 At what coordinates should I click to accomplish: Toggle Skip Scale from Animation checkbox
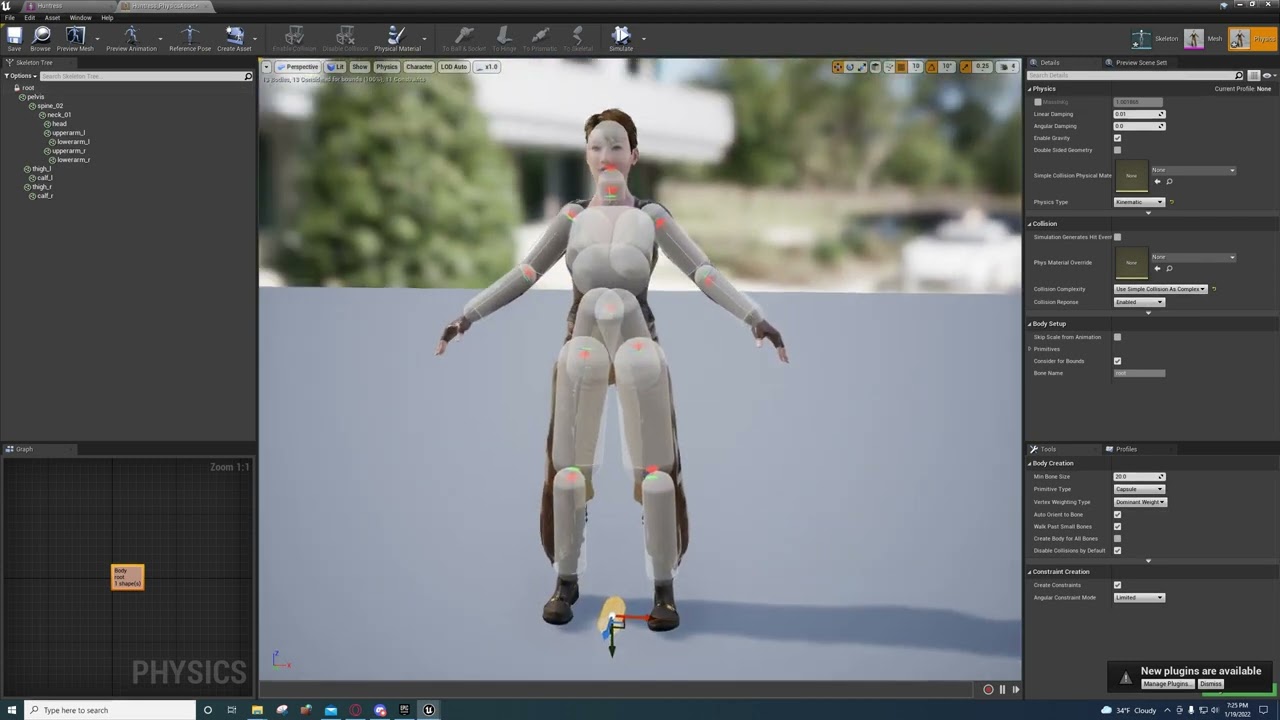[x=1117, y=337]
